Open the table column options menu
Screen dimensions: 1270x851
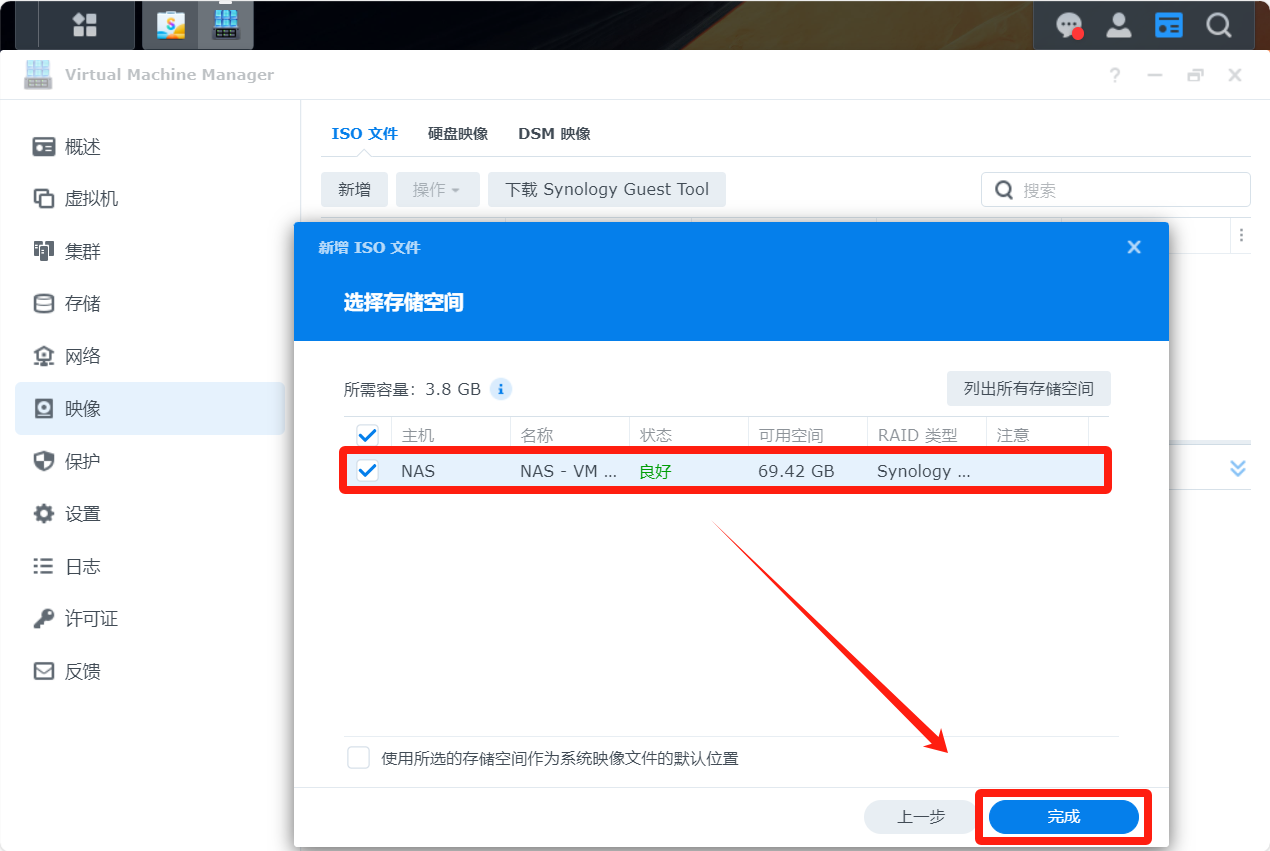coord(1241,235)
